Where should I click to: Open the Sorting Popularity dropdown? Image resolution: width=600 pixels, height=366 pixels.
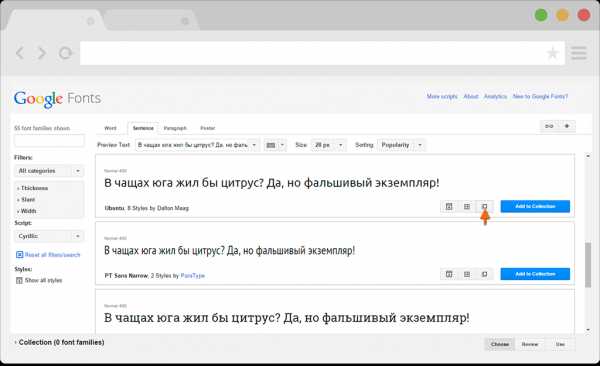(x=401, y=145)
